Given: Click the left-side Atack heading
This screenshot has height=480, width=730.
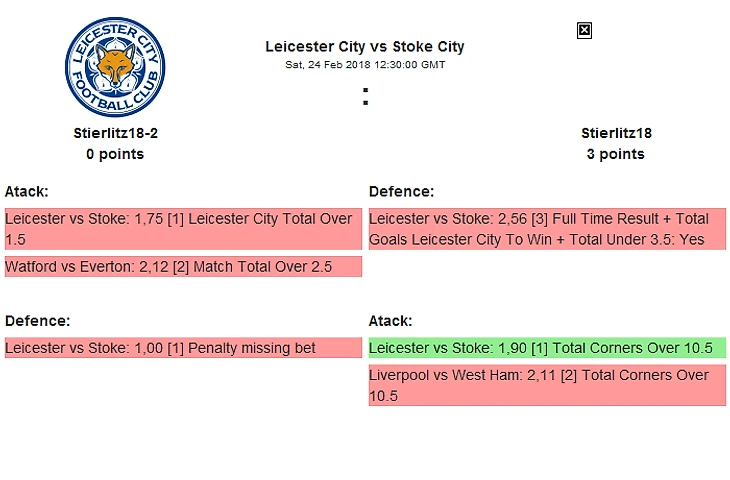Looking at the screenshot, I should 26,191.
